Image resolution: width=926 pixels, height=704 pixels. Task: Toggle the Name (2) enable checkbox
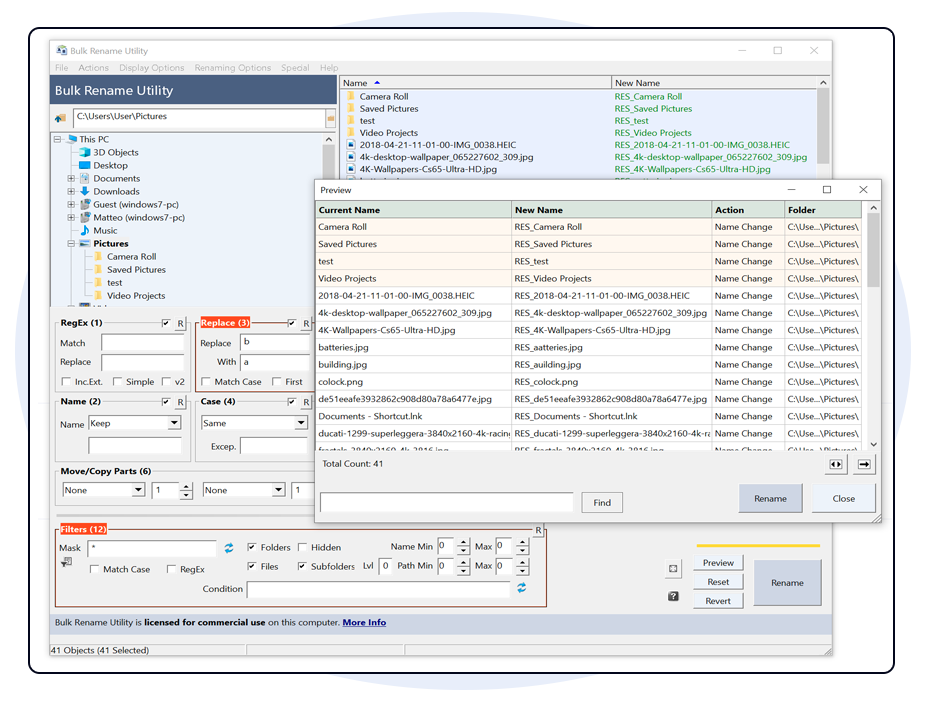pyautogui.click(x=166, y=402)
